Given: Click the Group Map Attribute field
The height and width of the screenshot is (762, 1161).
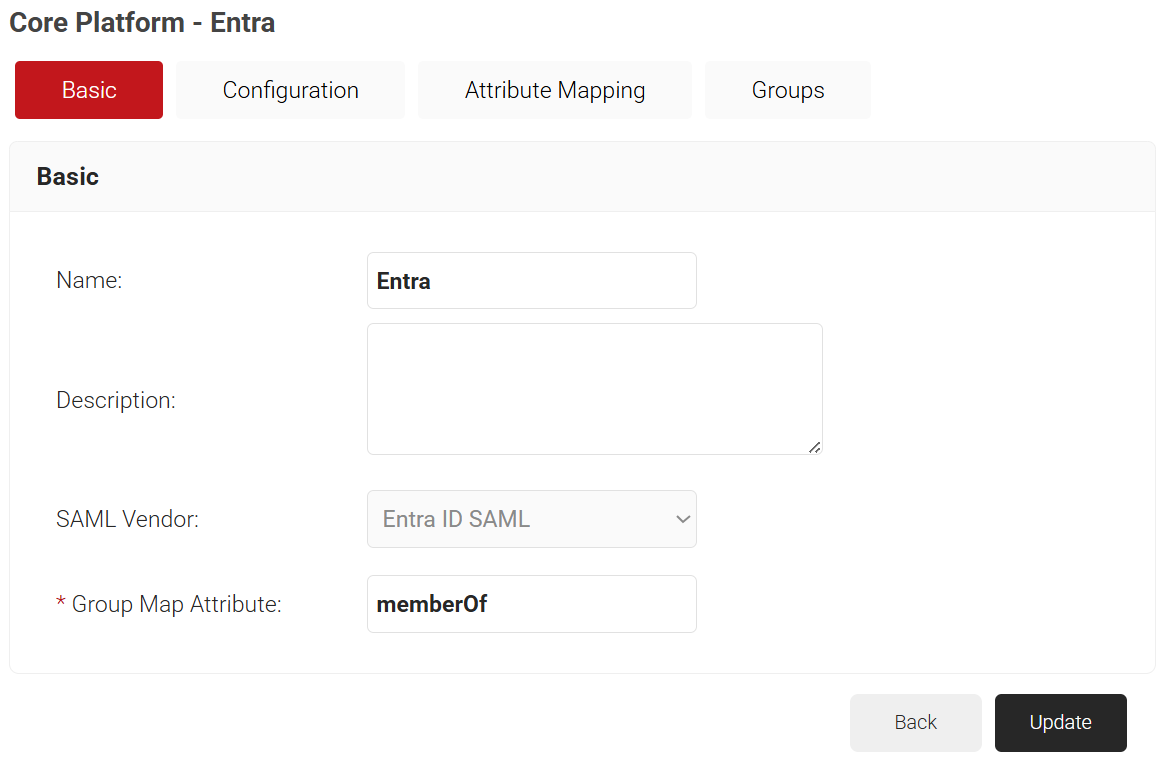Looking at the screenshot, I should point(532,604).
